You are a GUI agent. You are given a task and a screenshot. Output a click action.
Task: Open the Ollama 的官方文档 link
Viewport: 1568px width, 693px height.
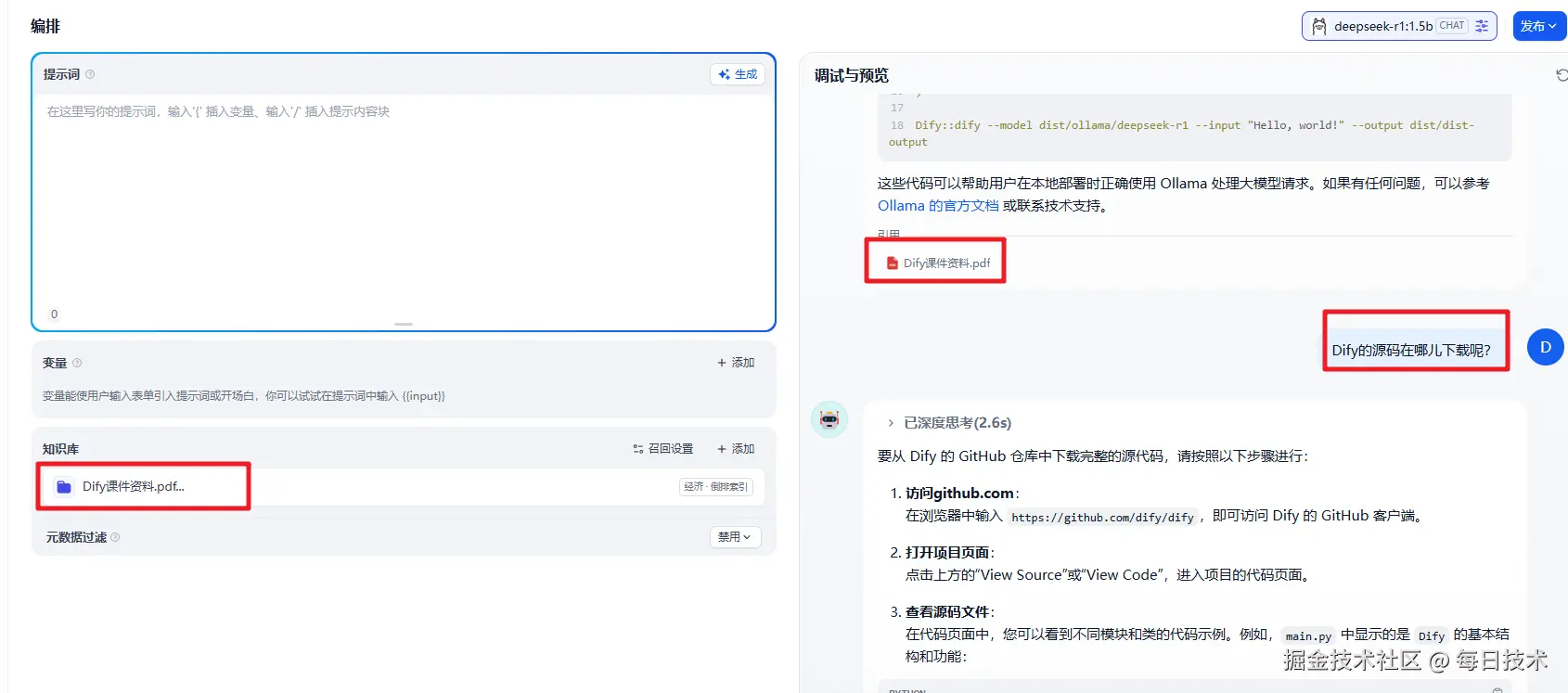pyautogui.click(x=938, y=206)
